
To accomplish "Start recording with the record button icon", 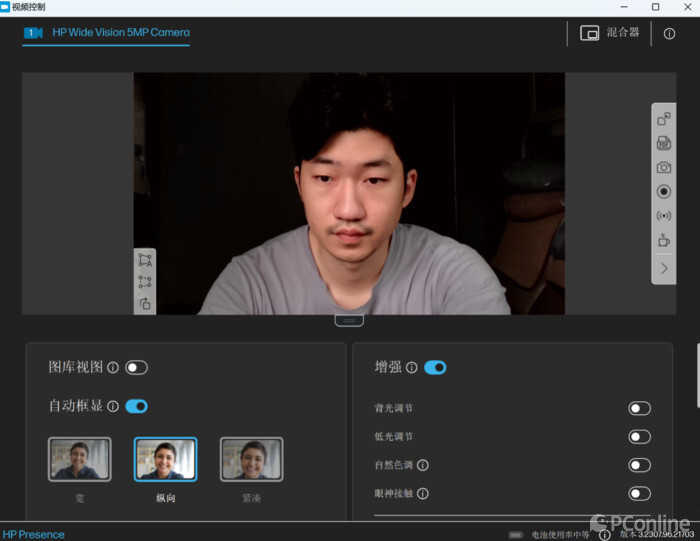I will click(x=663, y=191).
